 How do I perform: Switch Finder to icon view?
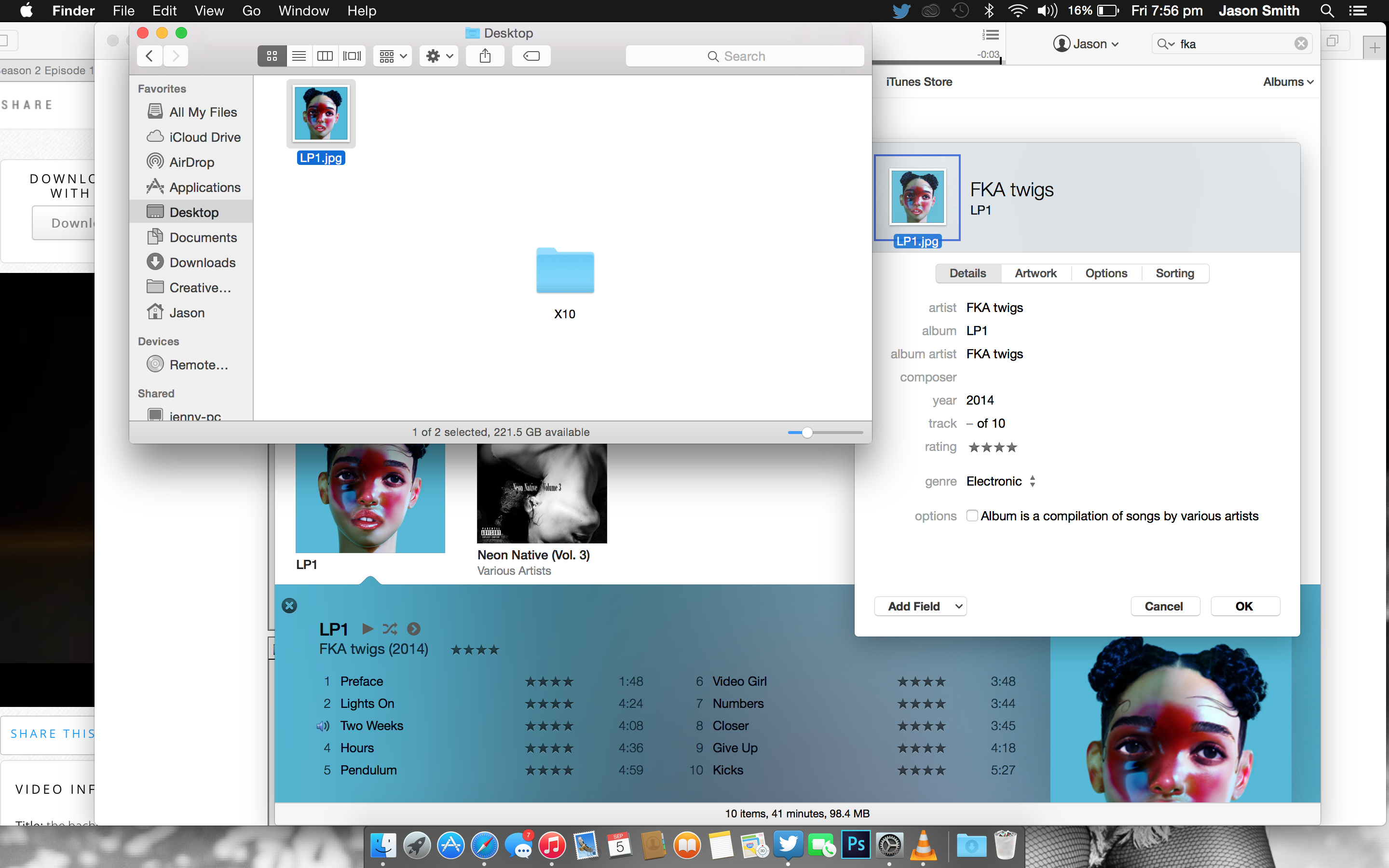pos(272,55)
